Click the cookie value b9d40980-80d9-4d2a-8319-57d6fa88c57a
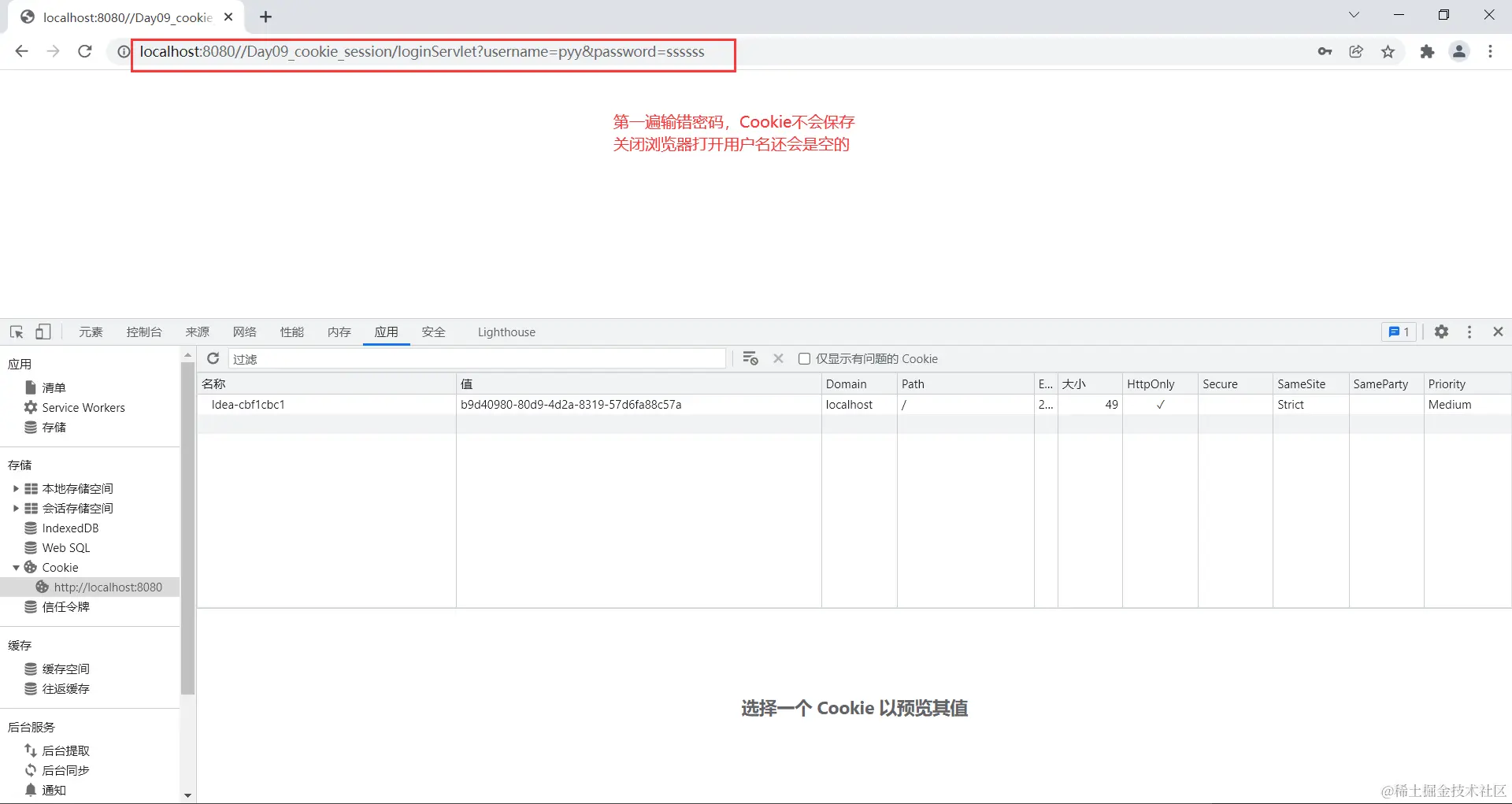The width and height of the screenshot is (1512, 804). click(x=571, y=404)
